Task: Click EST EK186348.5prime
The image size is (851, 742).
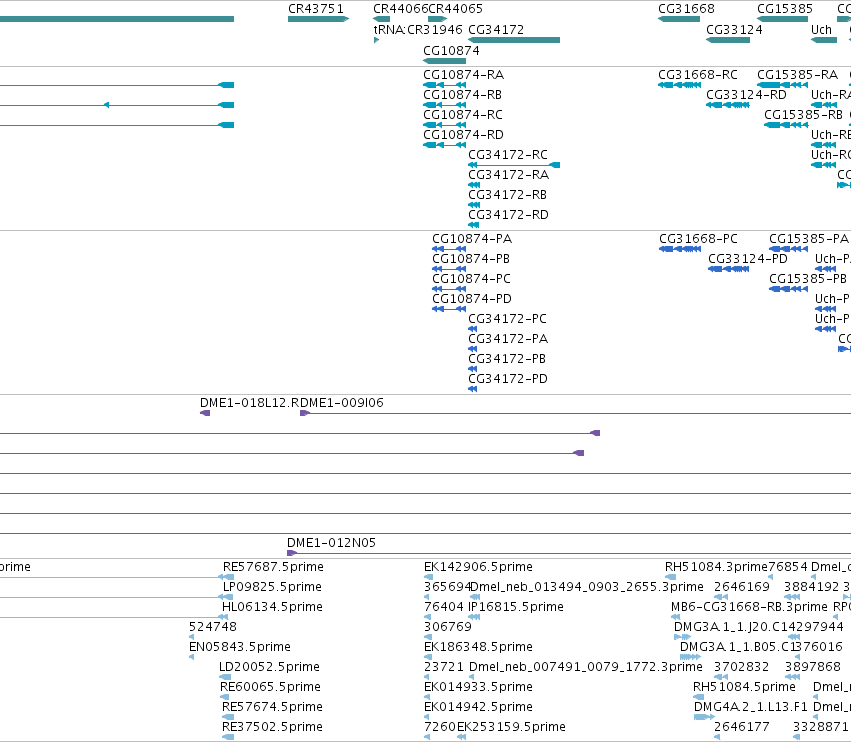Action: pos(478,648)
